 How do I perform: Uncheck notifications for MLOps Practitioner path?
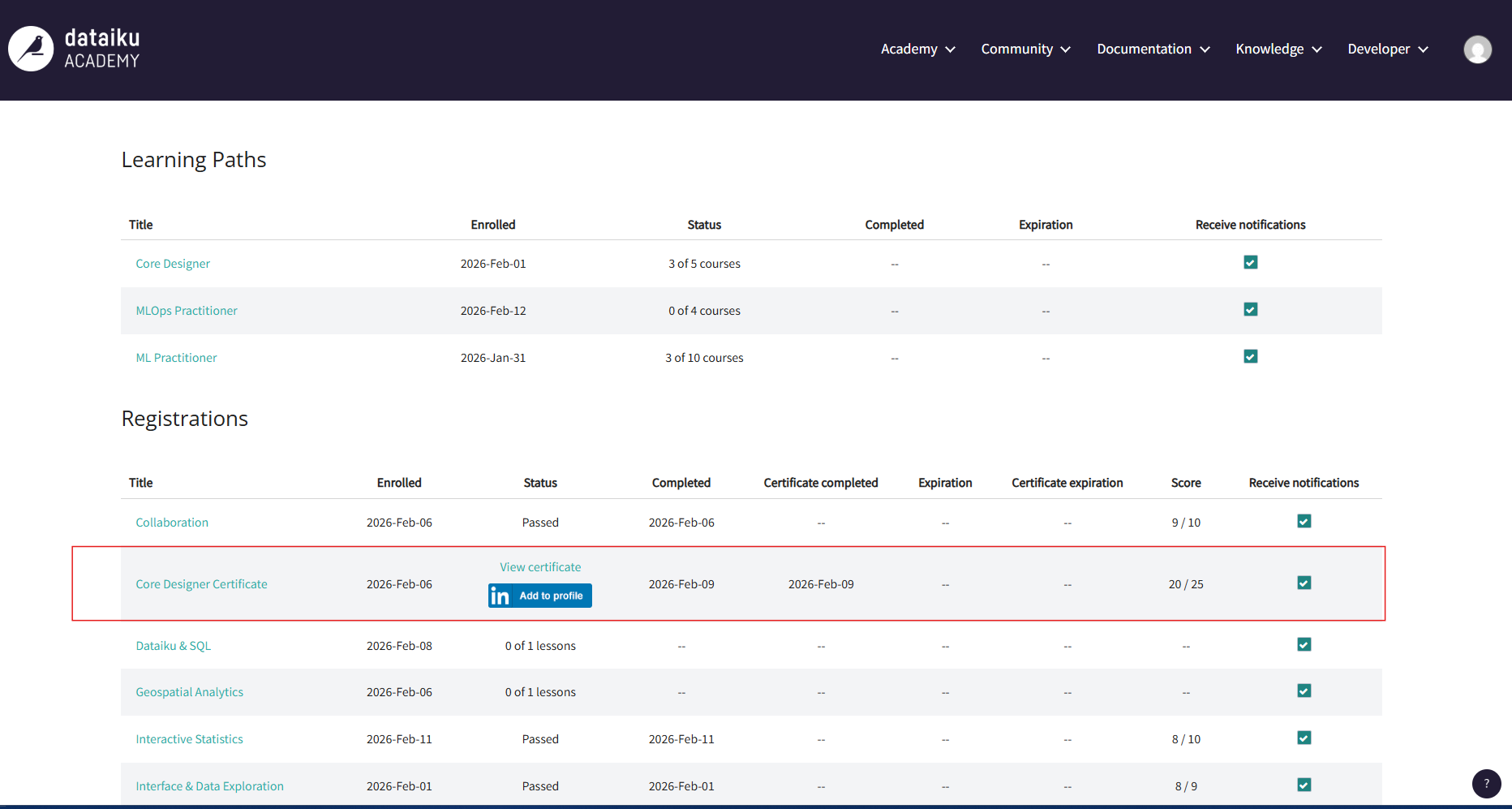[x=1251, y=309]
